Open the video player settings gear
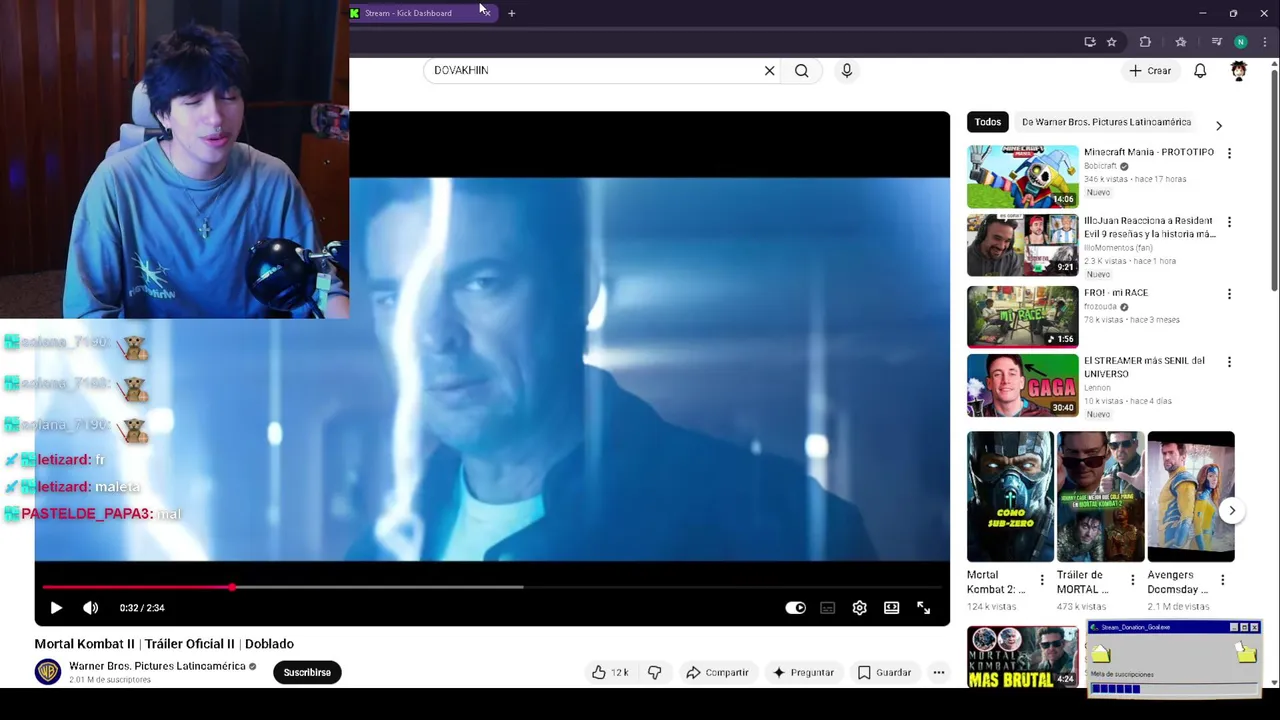The width and height of the screenshot is (1280, 720). click(859, 608)
